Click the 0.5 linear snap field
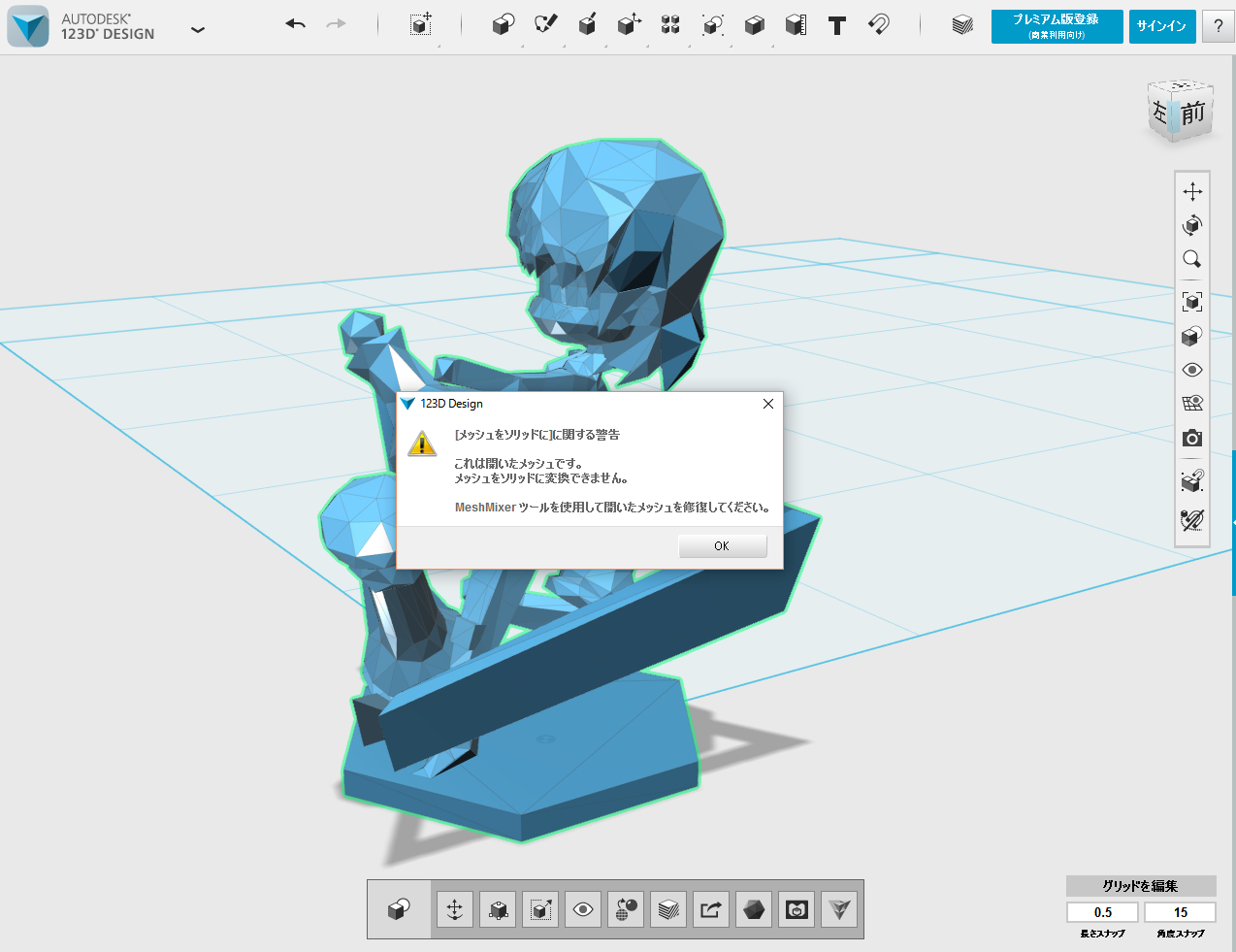 [1103, 912]
